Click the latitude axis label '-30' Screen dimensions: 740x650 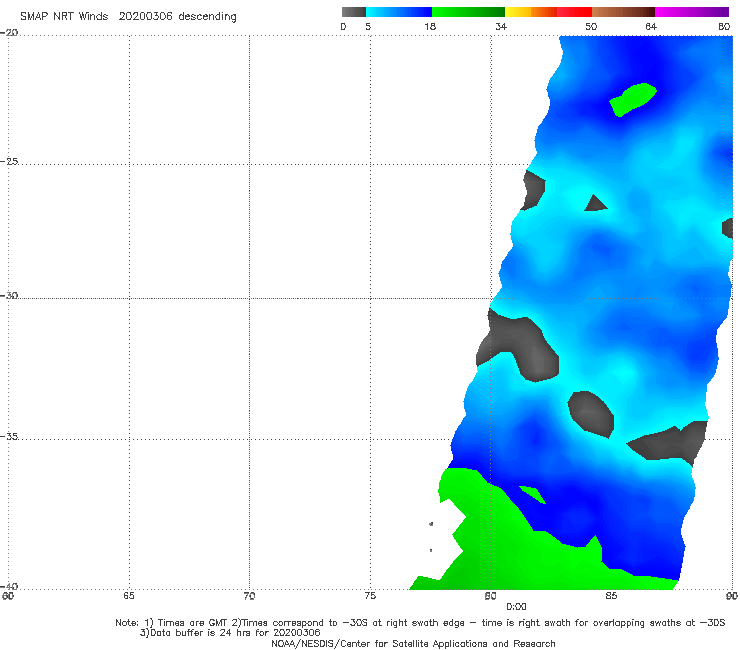[x=10, y=295]
